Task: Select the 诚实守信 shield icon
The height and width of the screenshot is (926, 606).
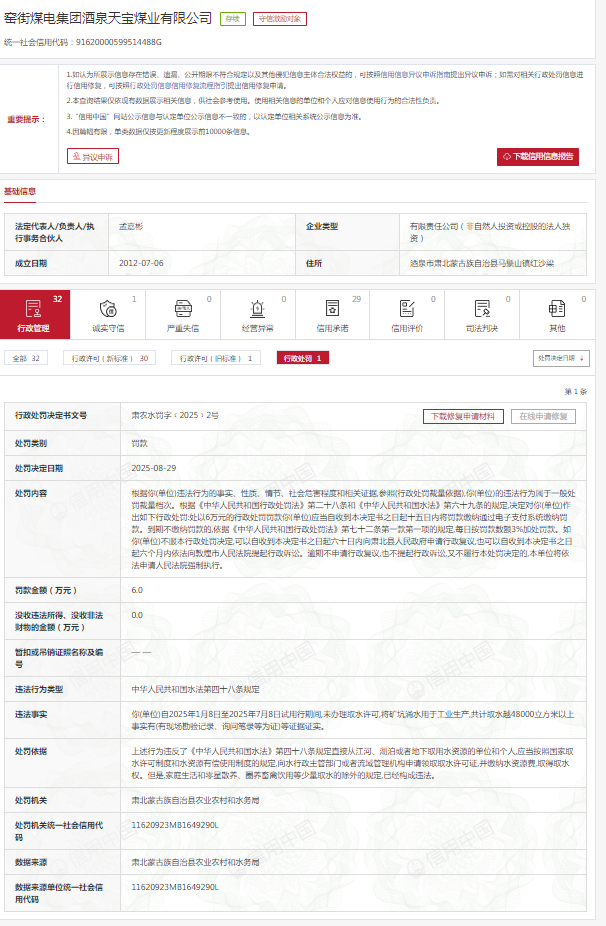Action: click(108, 309)
